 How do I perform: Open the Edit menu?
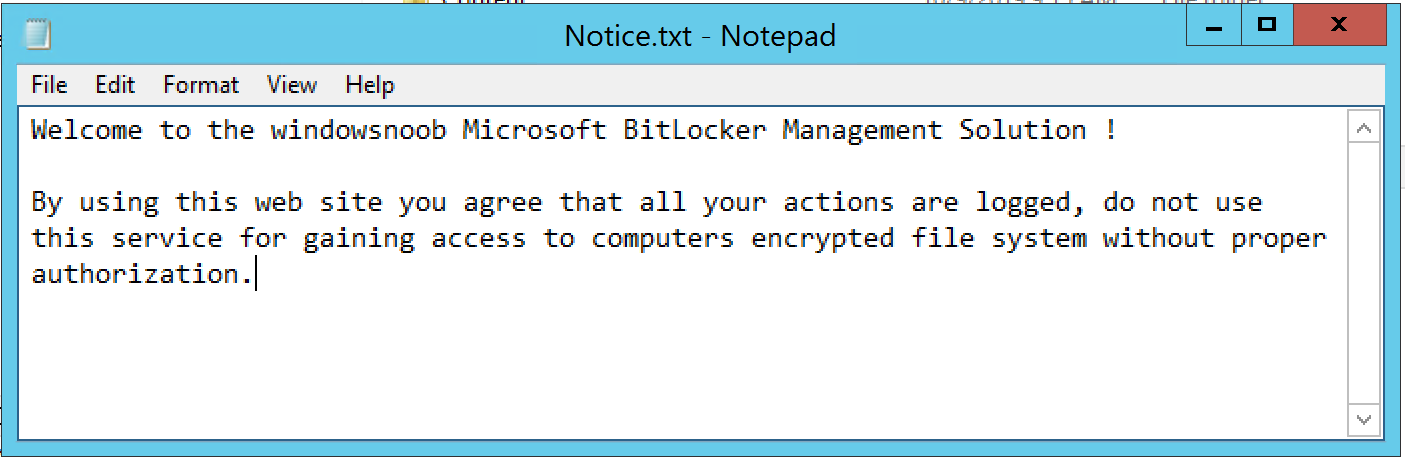pos(115,85)
